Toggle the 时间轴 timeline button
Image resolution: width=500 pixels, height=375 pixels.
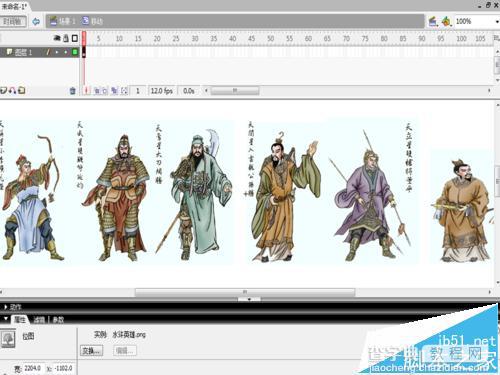pos(13,22)
